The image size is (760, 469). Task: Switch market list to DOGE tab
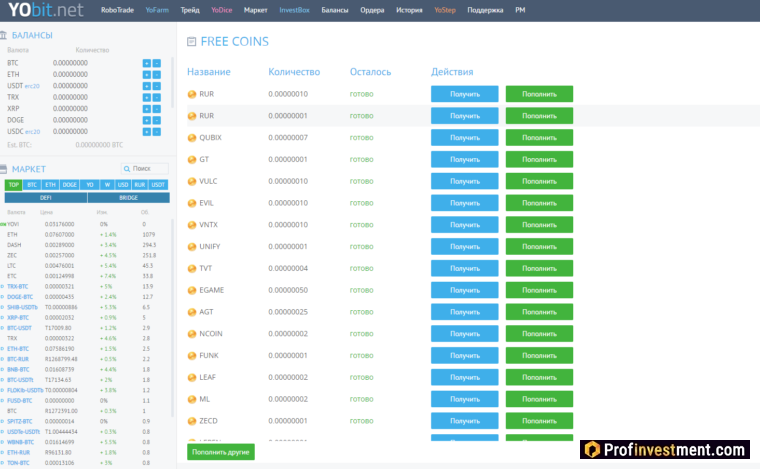click(69, 185)
